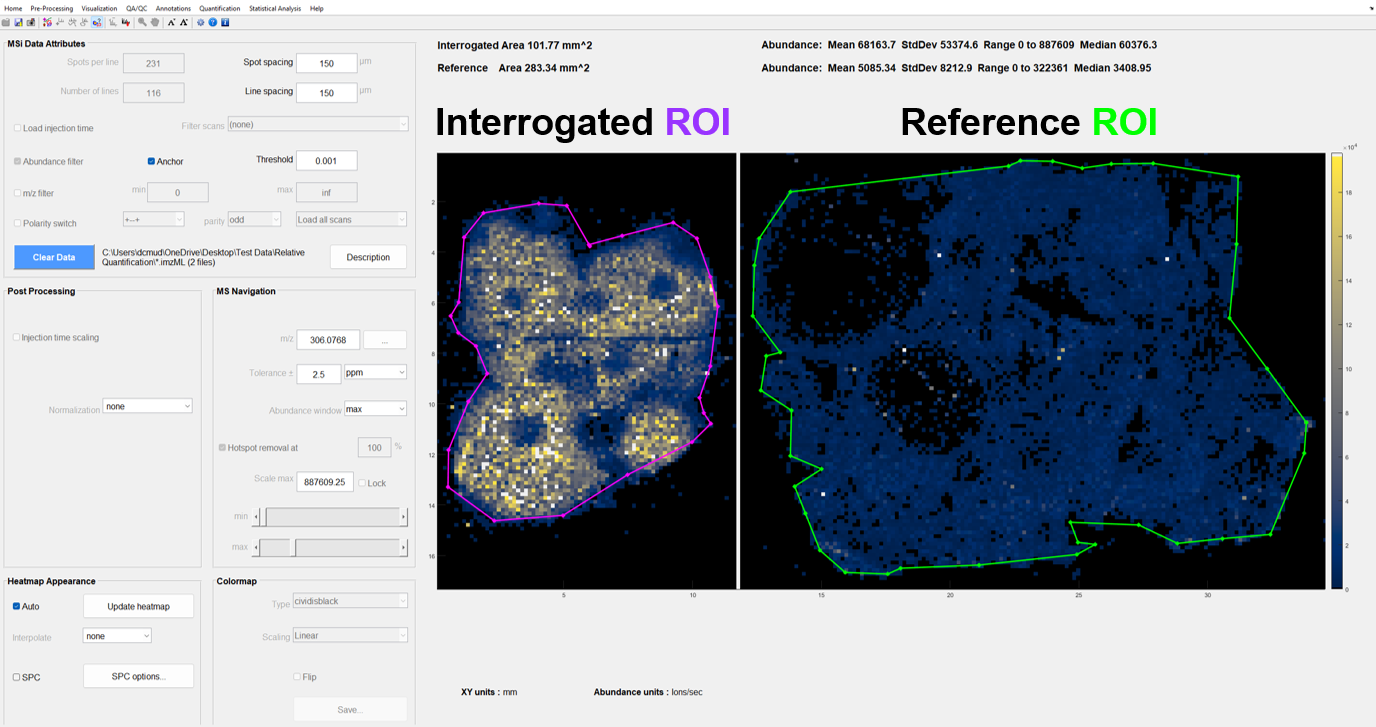
Task: Open help via blue question mark icon
Action: coord(213,22)
